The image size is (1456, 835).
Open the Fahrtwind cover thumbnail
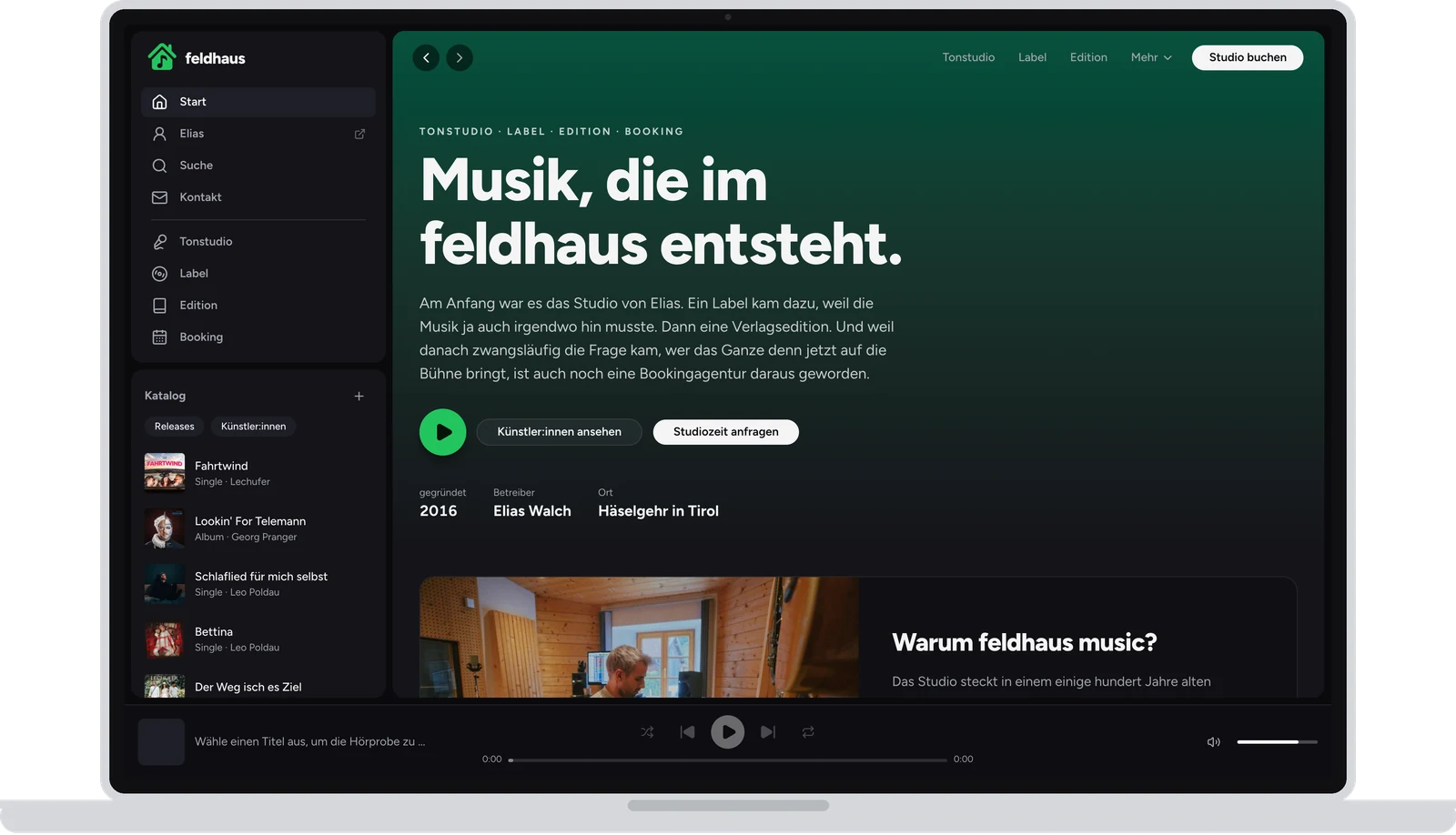pyautogui.click(x=165, y=473)
